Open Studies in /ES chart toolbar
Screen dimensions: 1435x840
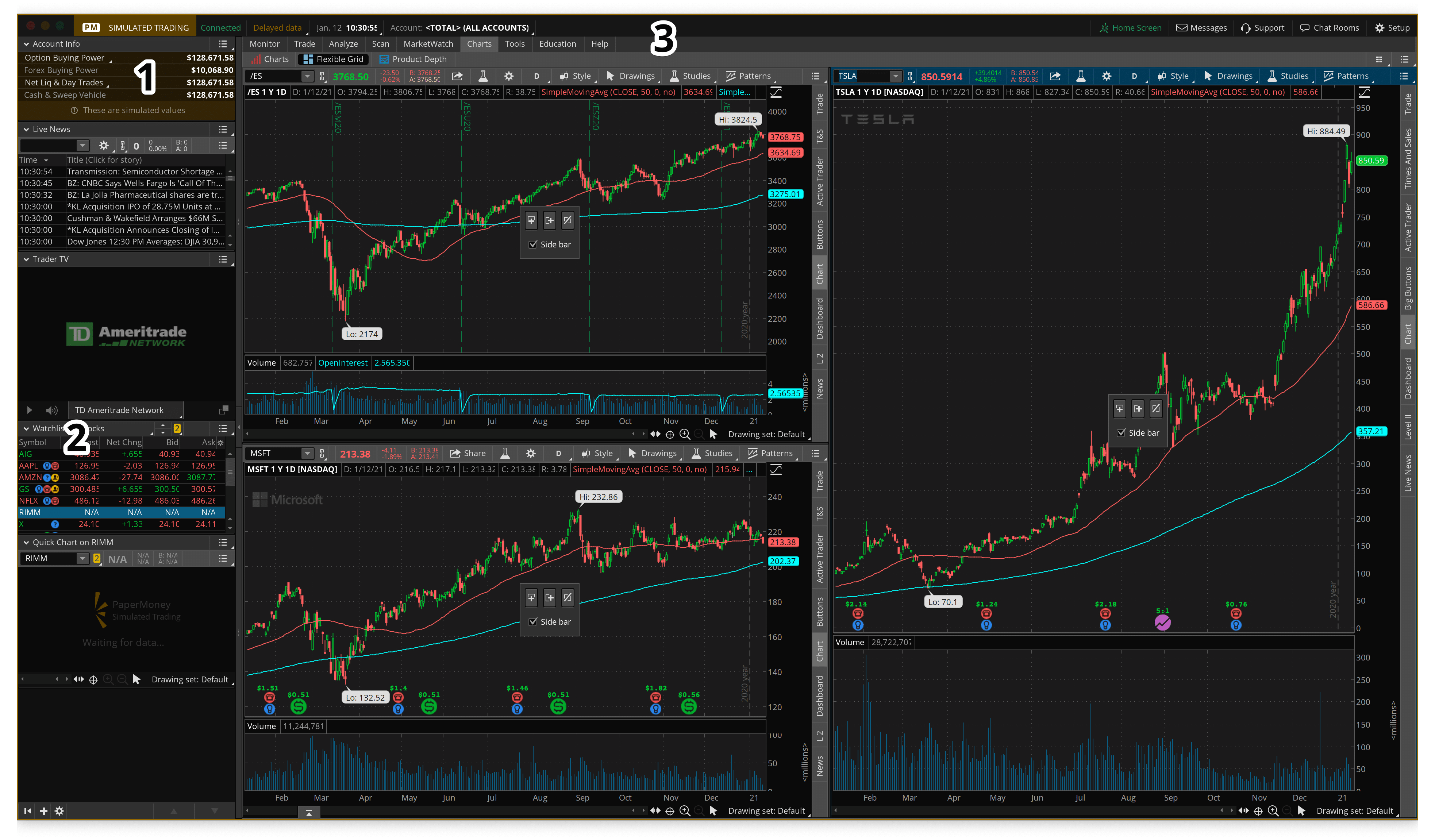click(690, 76)
